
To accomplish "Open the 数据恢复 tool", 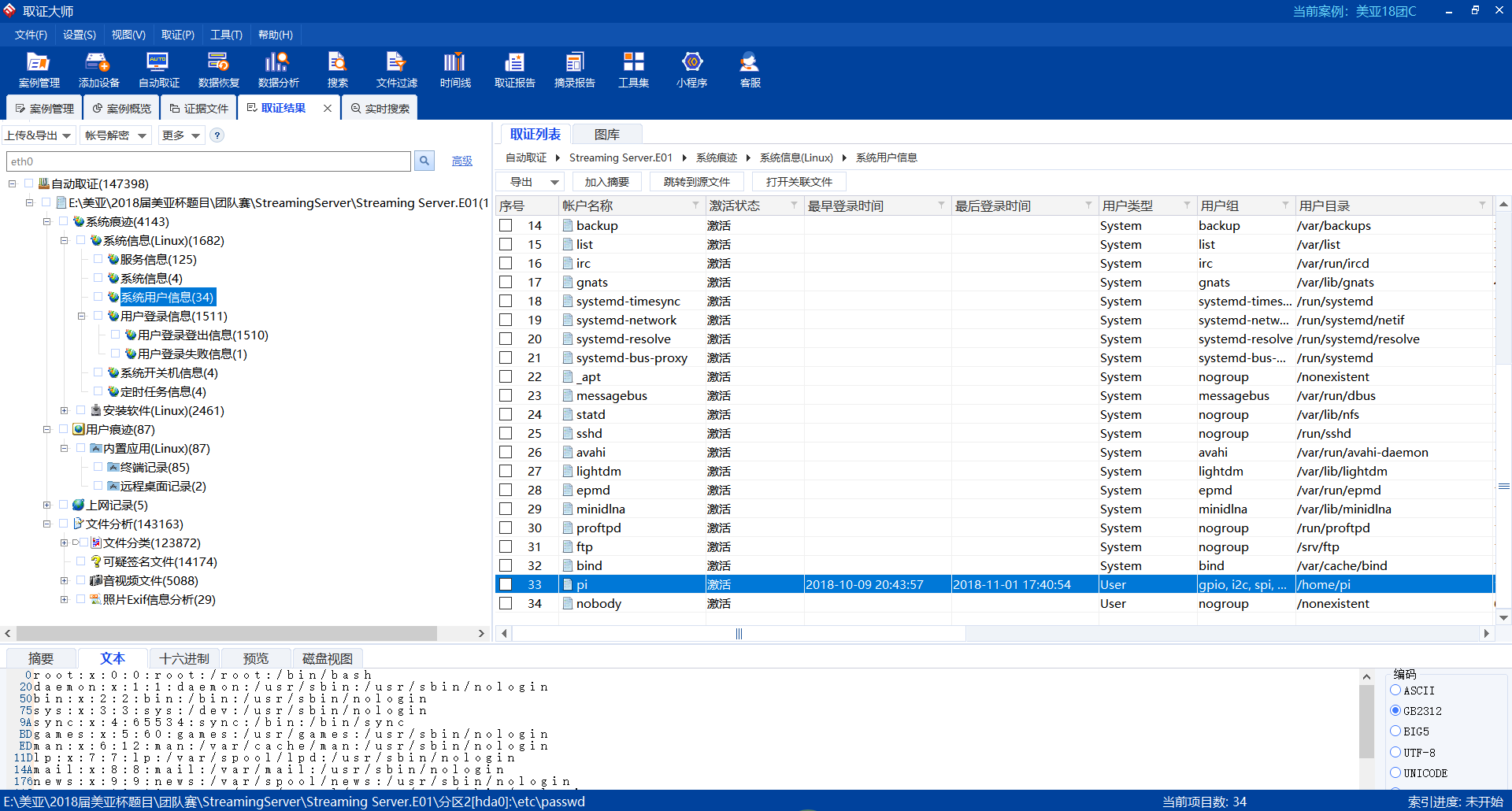I will click(x=218, y=69).
